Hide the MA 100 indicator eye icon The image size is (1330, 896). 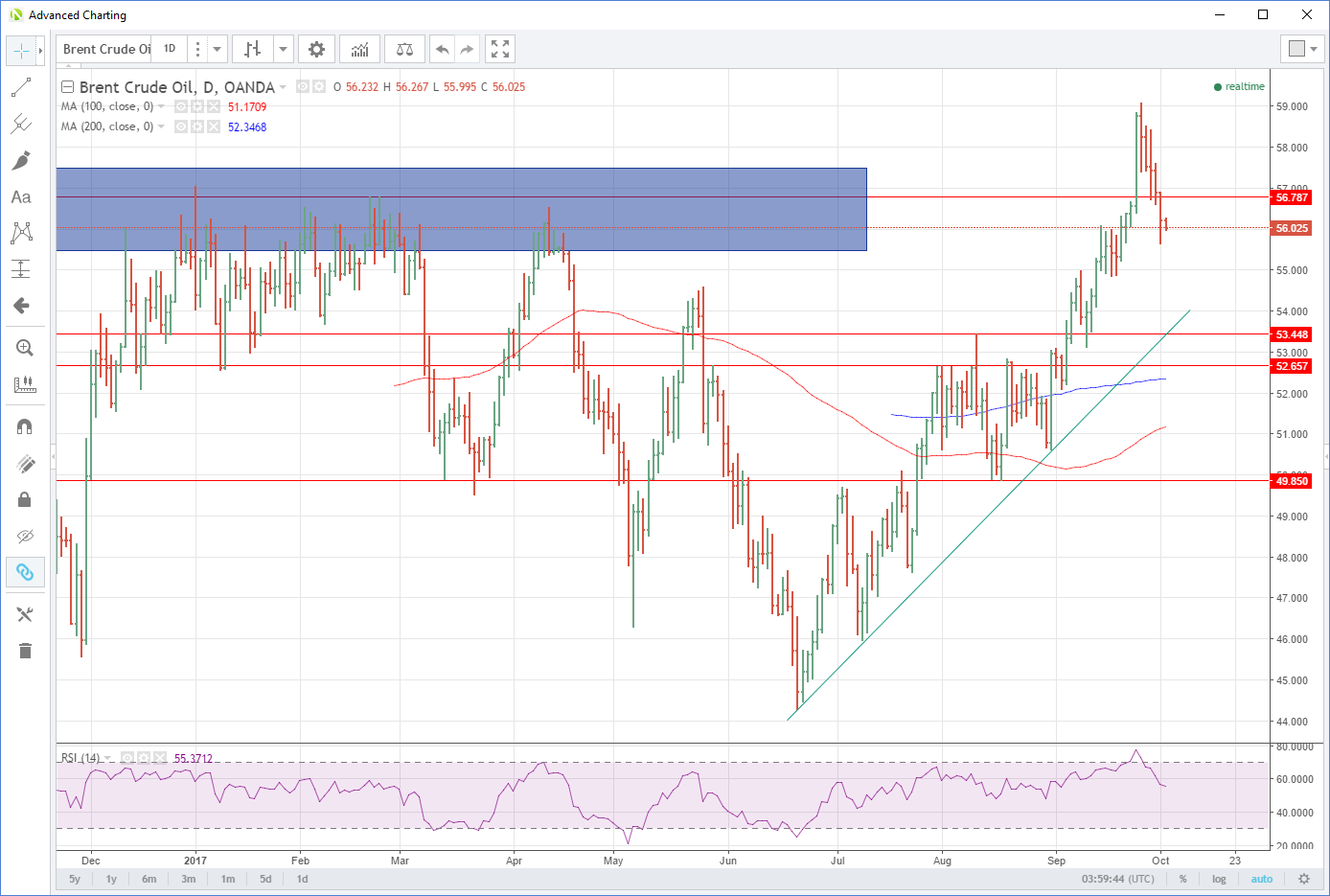point(180,106)
